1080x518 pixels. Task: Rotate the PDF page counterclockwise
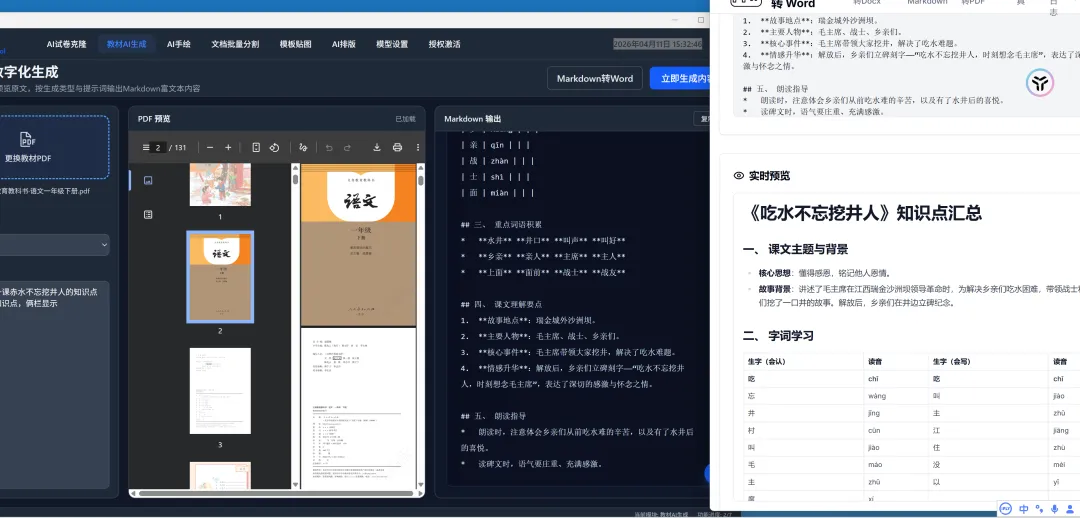tap(274, 147)
